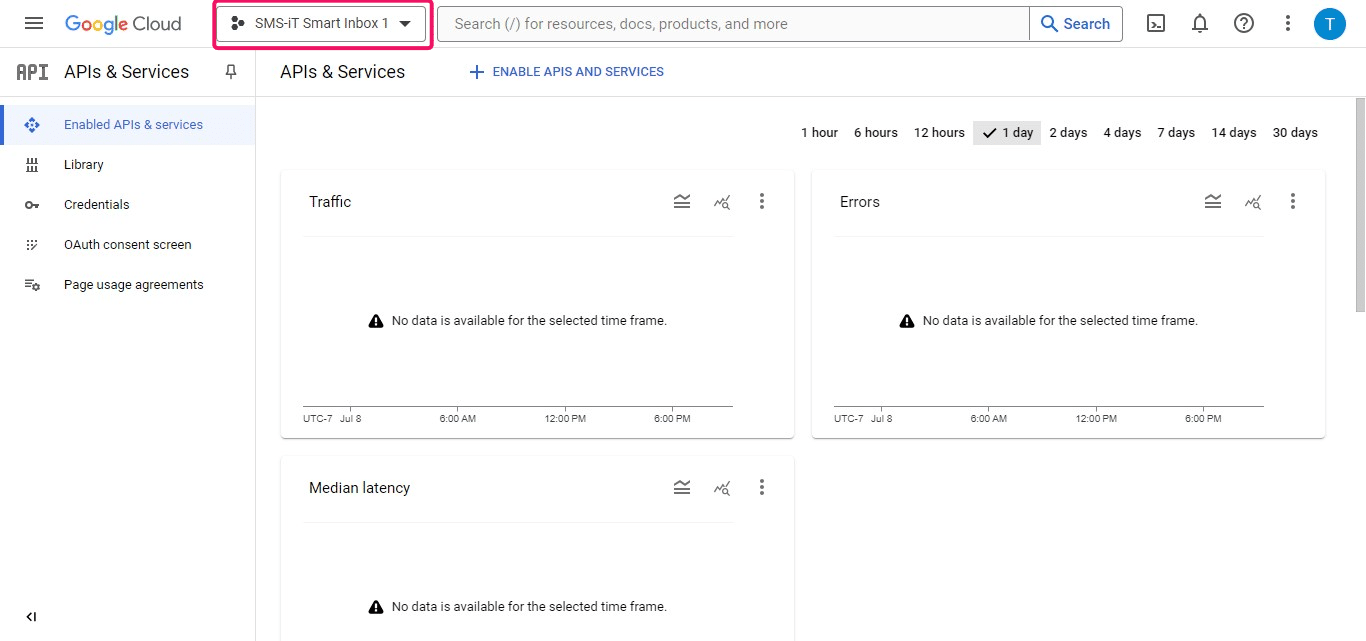Viewport: 1366px width, 641px height.
Task: Open the Credentials page
Action: (x=96, y=204)
